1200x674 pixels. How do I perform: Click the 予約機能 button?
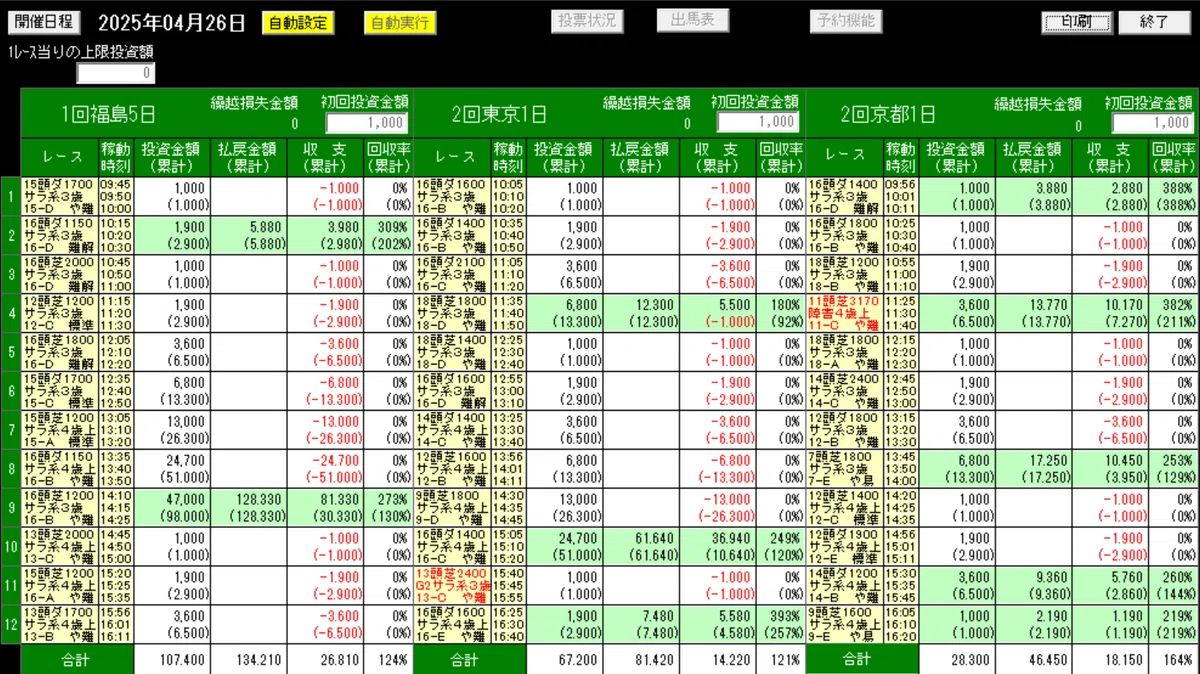click(x=845, y=21)
